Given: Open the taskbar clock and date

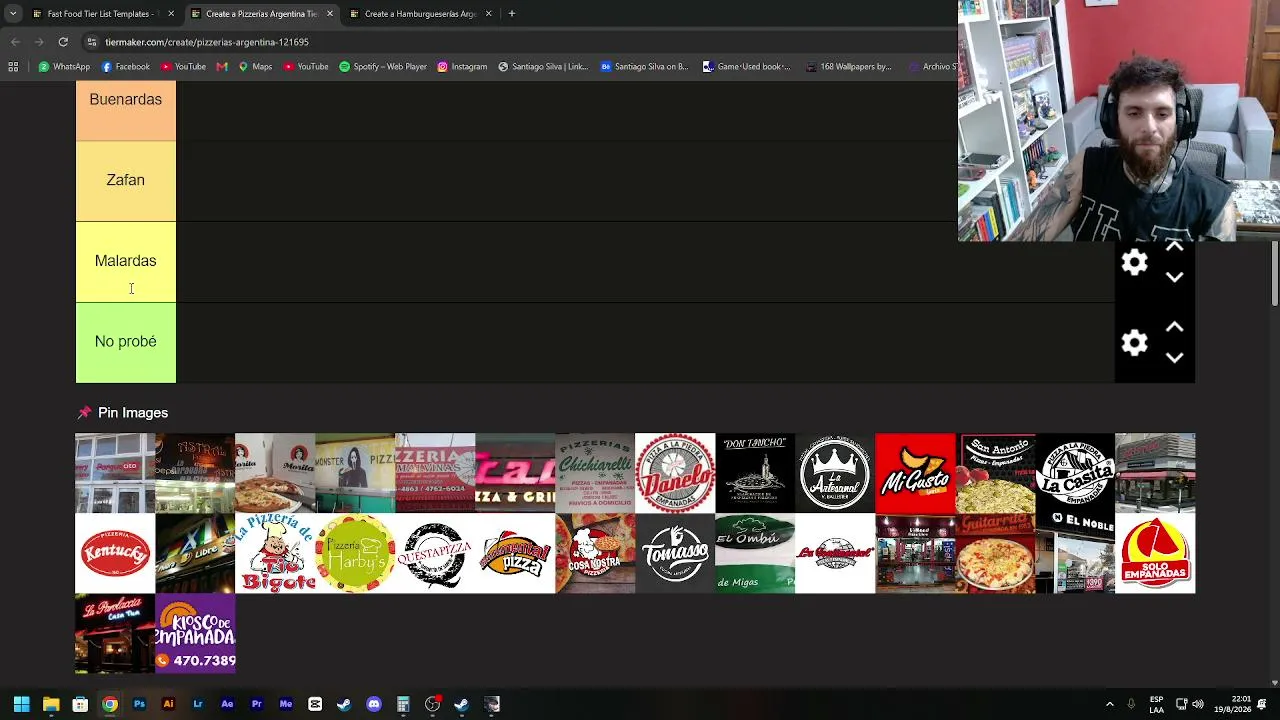Looking at the screenshot, I should coord(1233,704).
